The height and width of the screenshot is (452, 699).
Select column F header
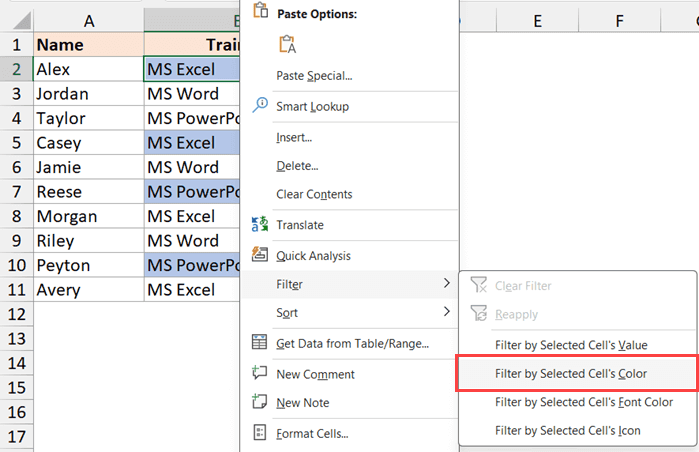coord(619,21)
